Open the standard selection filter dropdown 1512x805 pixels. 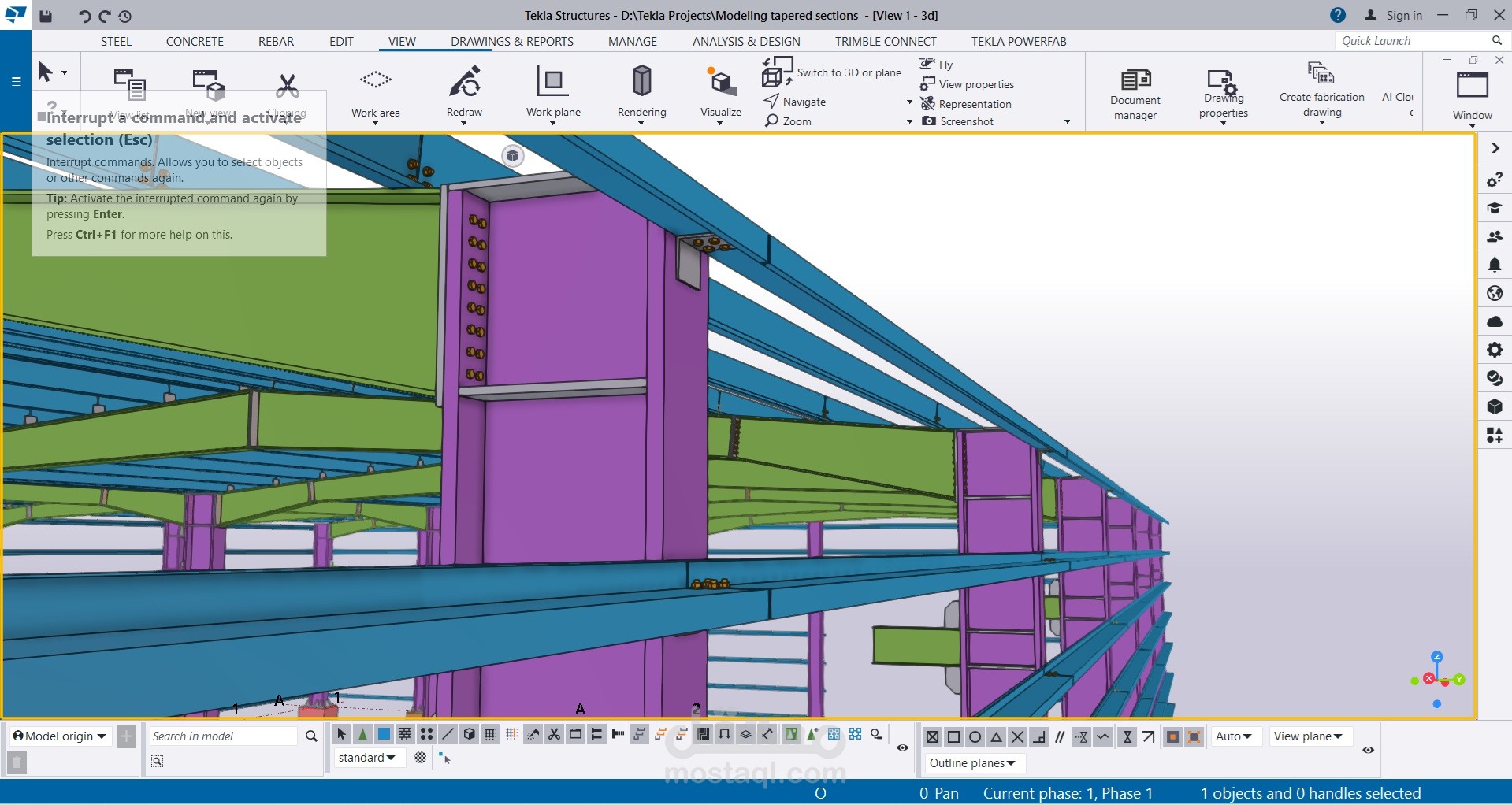pos(369,758)
